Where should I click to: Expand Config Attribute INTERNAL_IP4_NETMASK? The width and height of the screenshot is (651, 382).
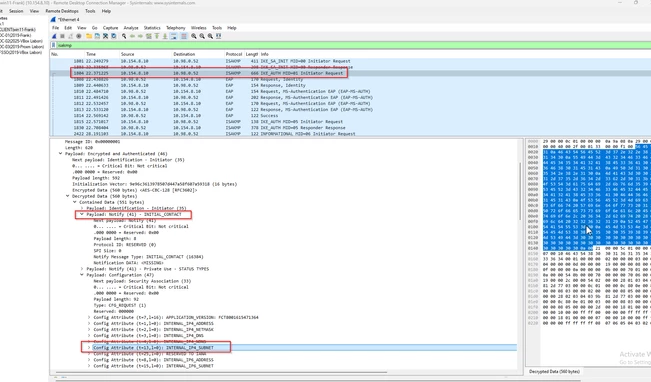coord(89,329)
